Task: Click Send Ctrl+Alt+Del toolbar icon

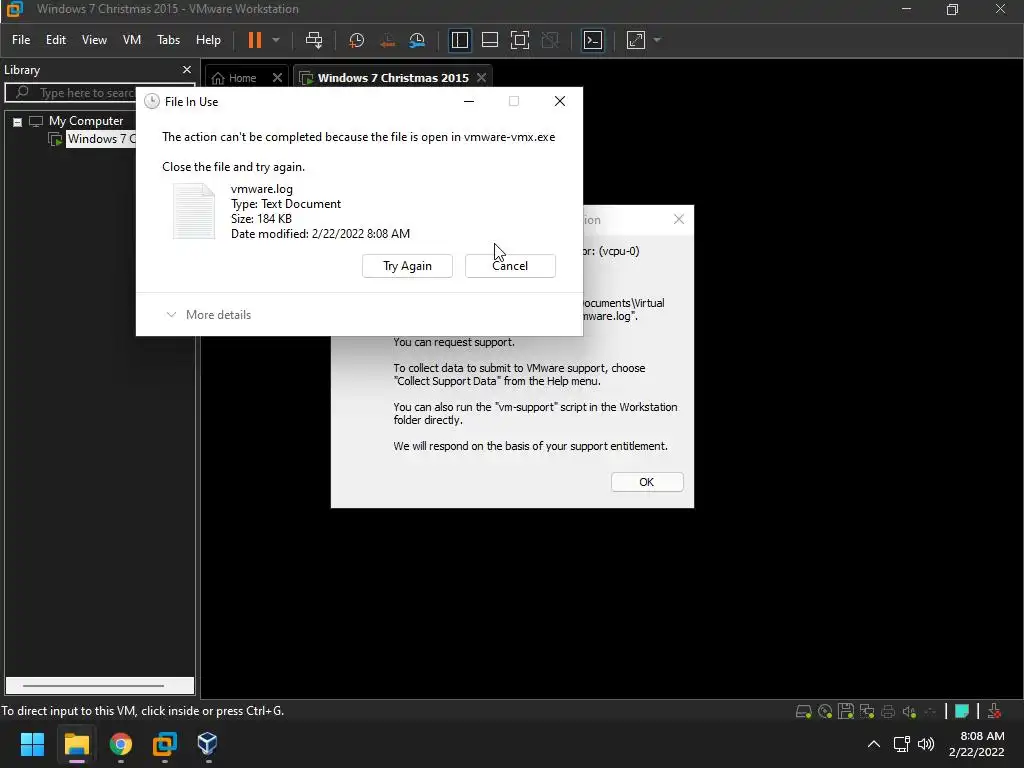Action: tap(314, 40)
